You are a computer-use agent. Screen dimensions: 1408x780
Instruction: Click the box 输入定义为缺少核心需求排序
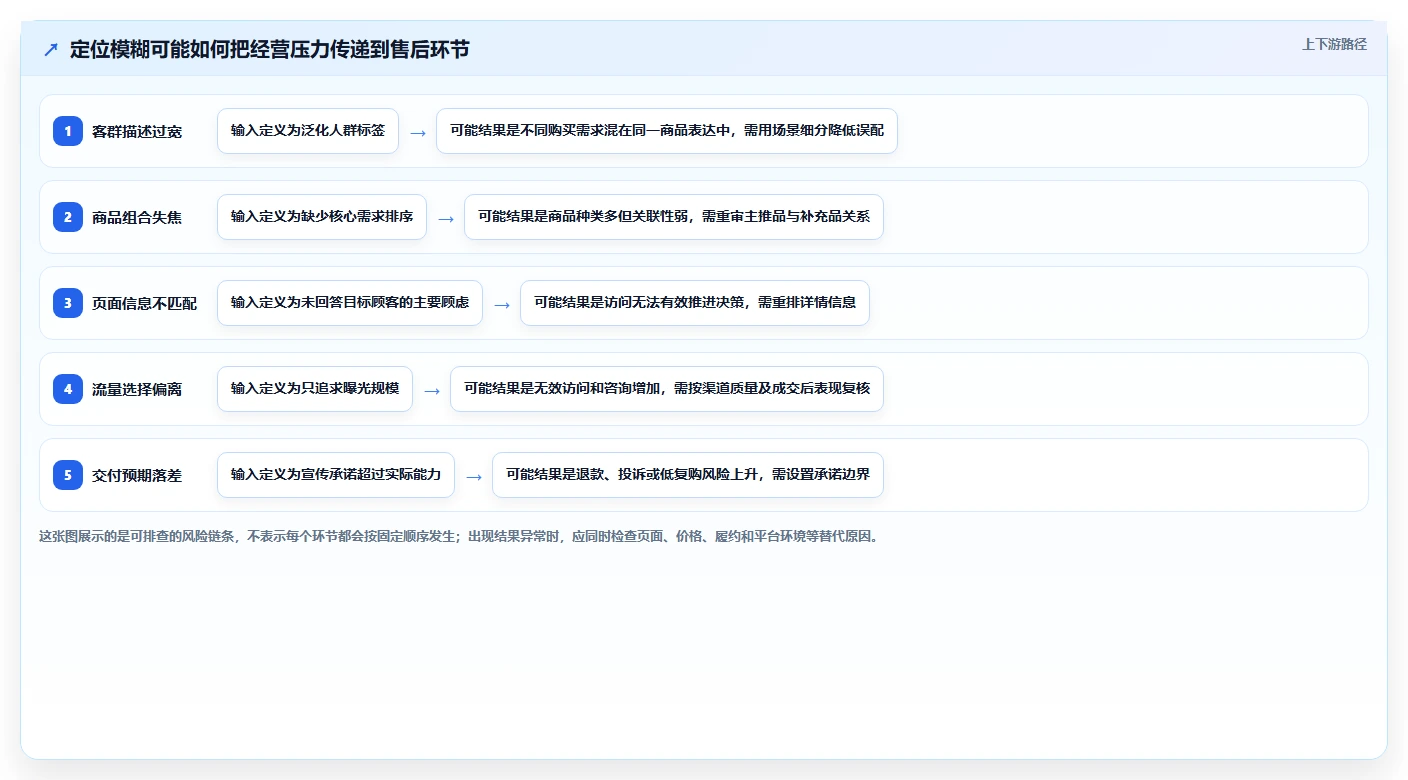(x=322, y=217)
